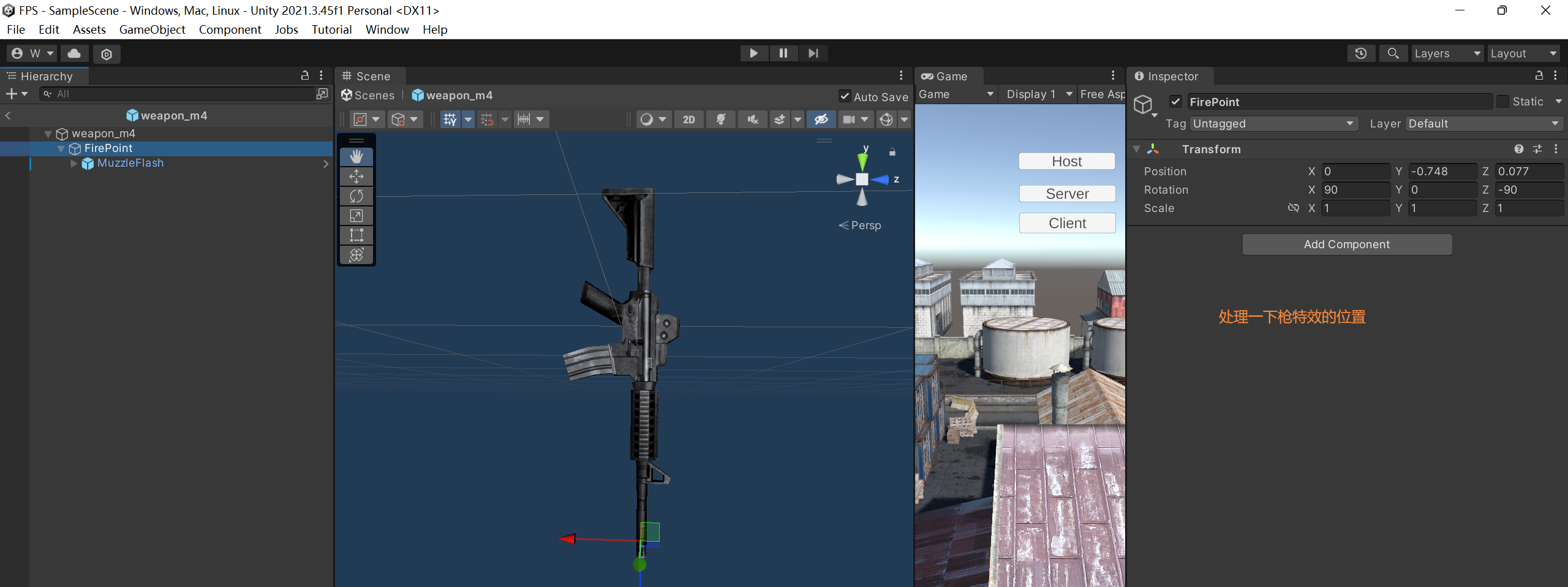Screen dimensions: 1568x587
Task: Open the Tag Untagged dropdown
Action: pyautogui.click(x=1274, y=124)
